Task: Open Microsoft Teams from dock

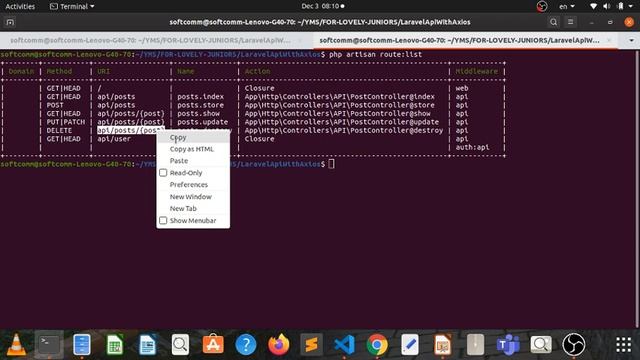Action: point(508,345)
